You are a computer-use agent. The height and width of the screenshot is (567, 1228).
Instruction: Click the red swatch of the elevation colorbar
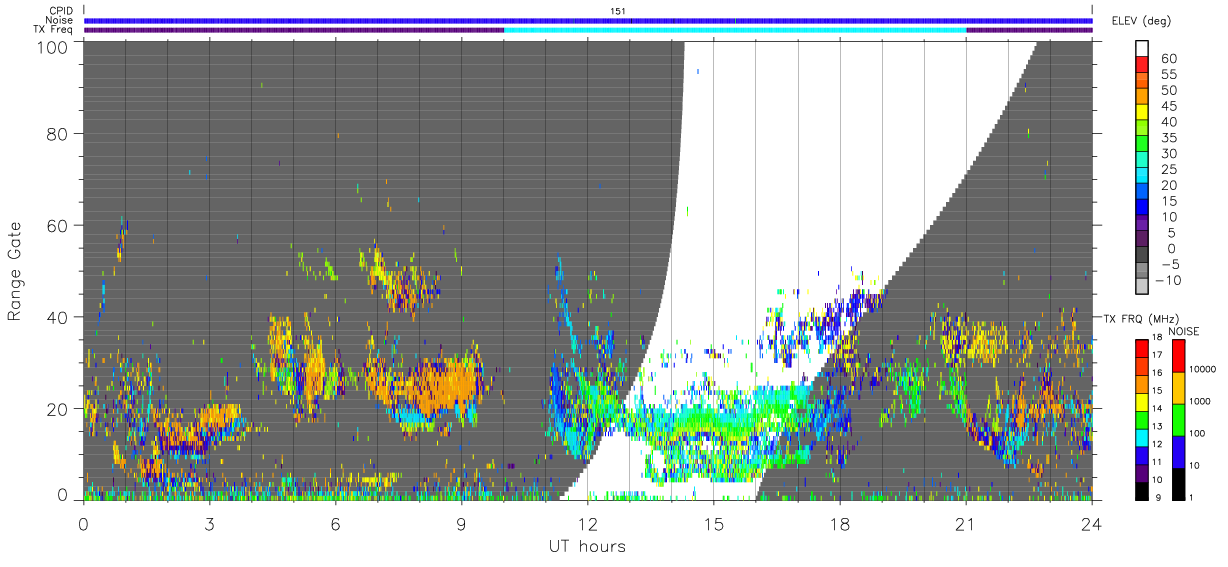(1142, 64)
